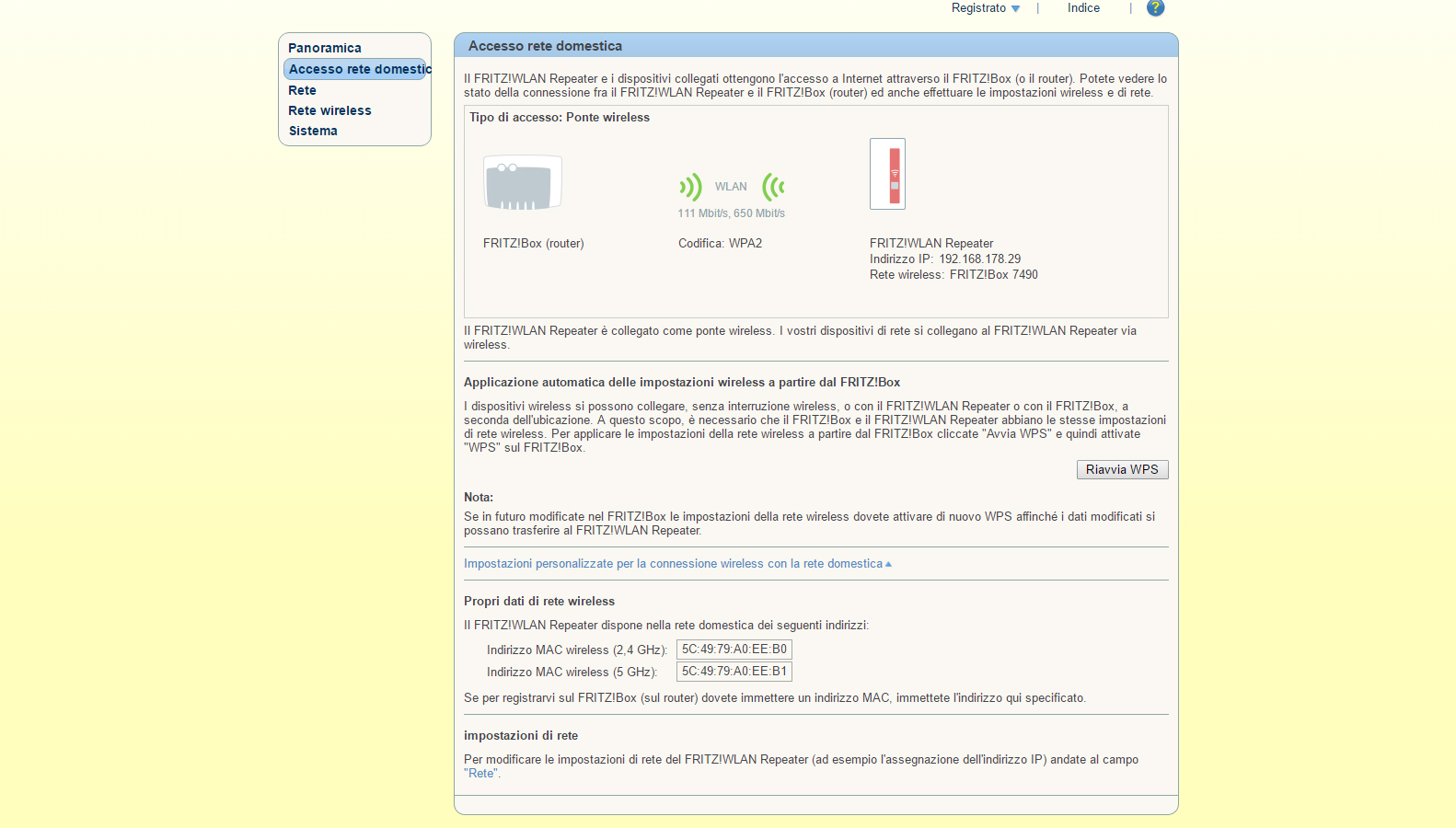Open the Registrato dropdown menu

[986, 8]
